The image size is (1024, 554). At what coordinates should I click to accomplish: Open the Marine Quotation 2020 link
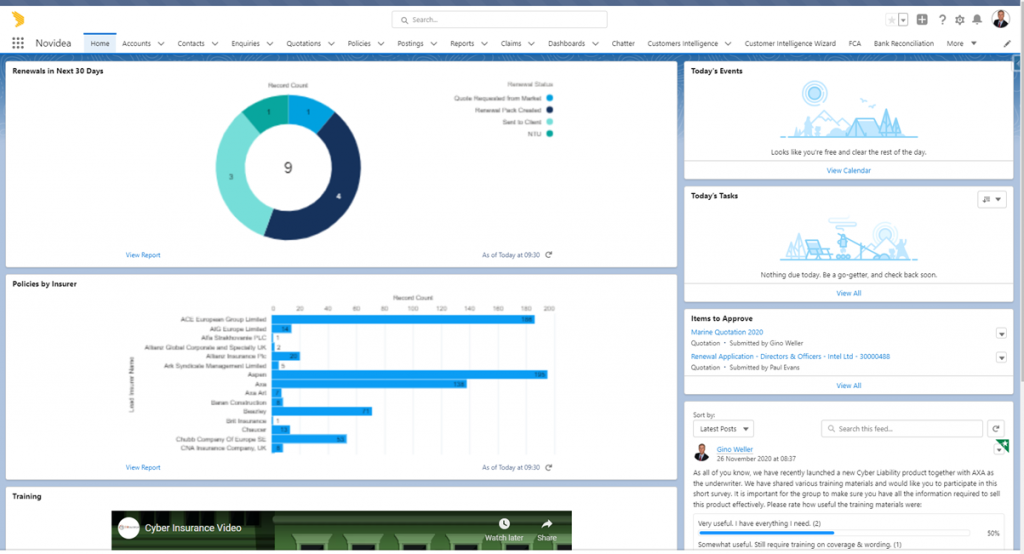727,332
